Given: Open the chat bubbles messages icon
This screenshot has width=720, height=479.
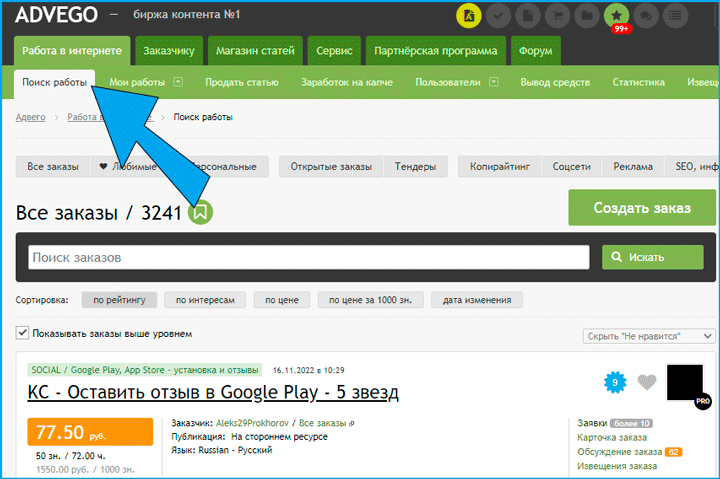Looking at the screenshot, I should coord(646,16).
